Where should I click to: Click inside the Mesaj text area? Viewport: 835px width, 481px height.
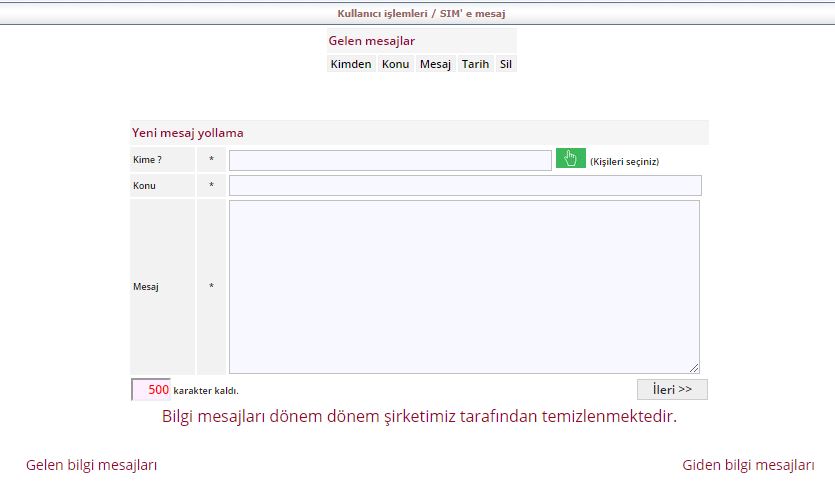[x=464, y=287]
